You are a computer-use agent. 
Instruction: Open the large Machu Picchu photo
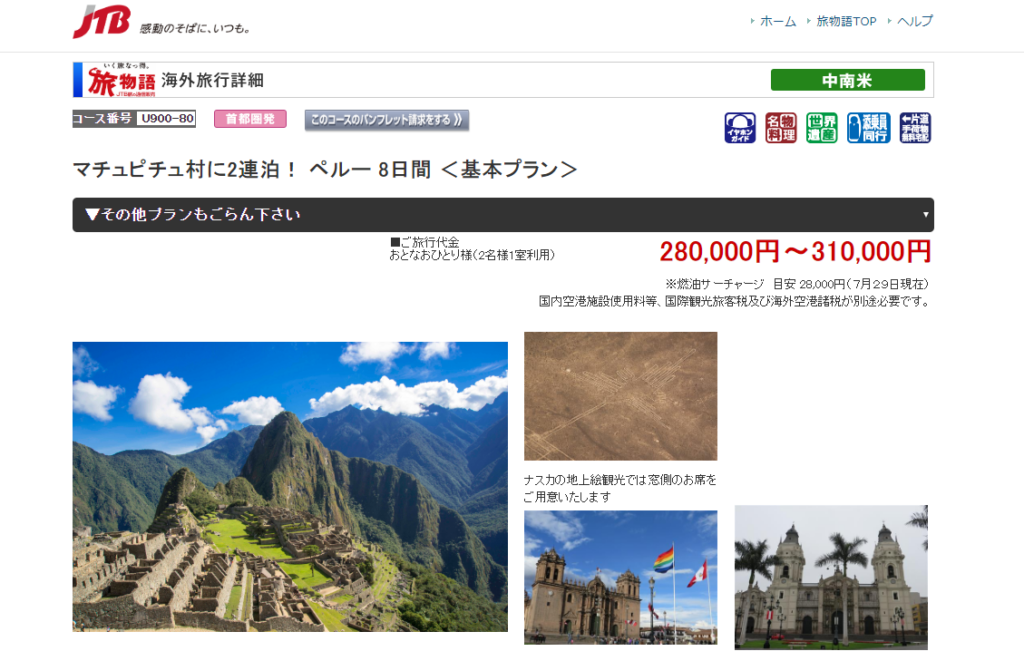coord(290,487)
